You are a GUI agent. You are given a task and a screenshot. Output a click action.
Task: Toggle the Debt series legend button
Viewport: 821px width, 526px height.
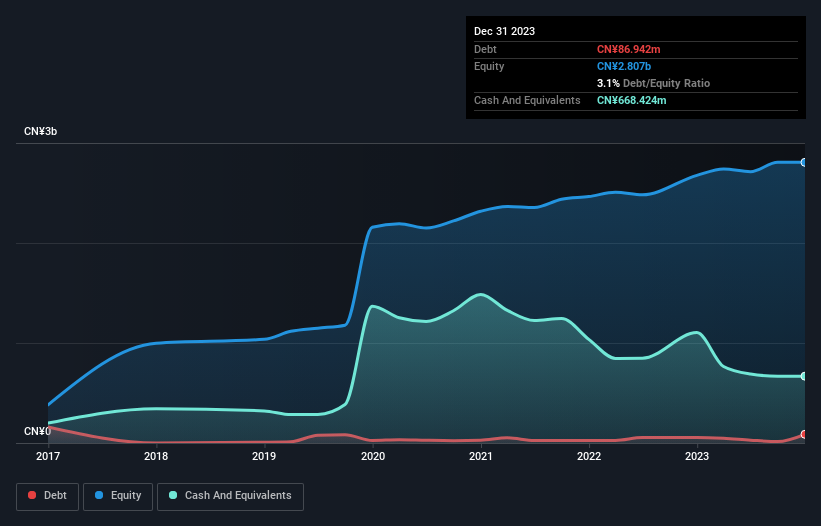point(48,496)
